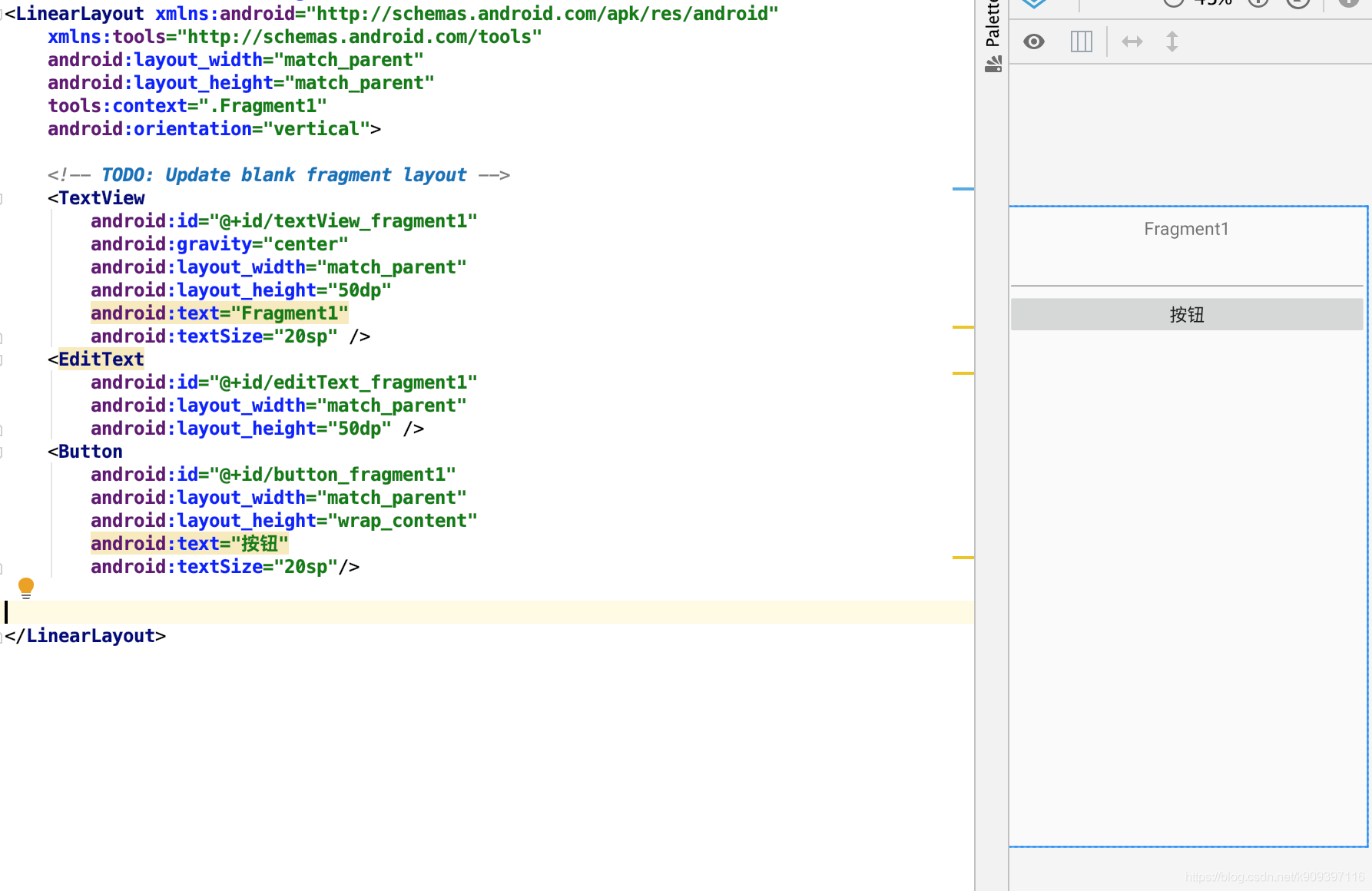Image resolution: width=1372 pixels, height=891 pixels.
Task: Jump to the first yellow warning stripe marker
Action: point(963,327)
